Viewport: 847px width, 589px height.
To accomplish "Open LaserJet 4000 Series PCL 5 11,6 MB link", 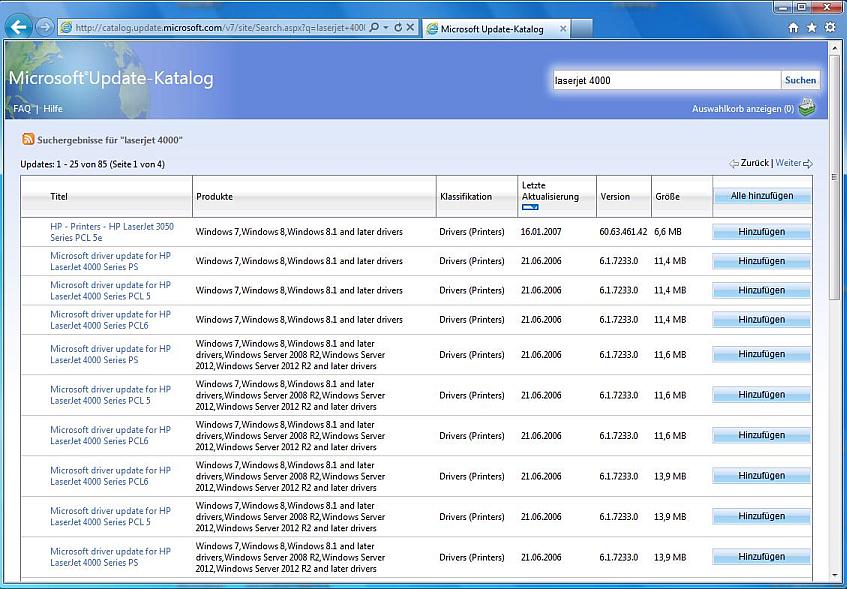I will coord(110,394).
